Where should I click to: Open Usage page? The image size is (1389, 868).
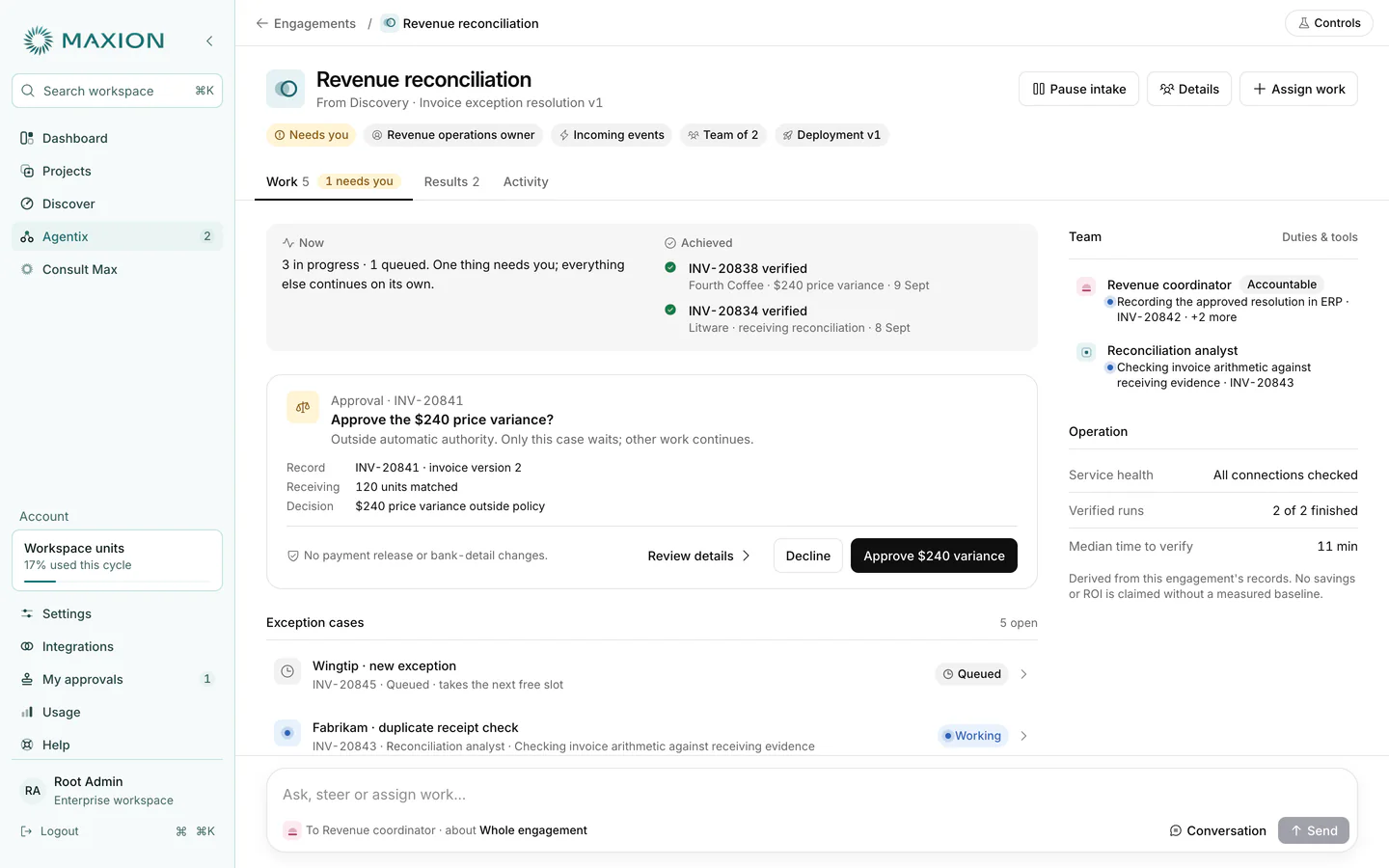pyautogui.click(x=117, y=712)
